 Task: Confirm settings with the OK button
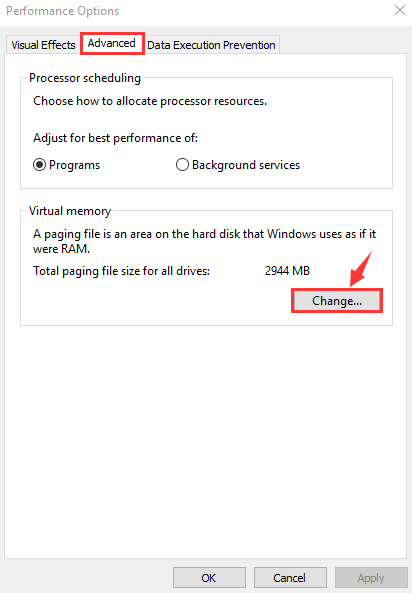pos(209,578)
